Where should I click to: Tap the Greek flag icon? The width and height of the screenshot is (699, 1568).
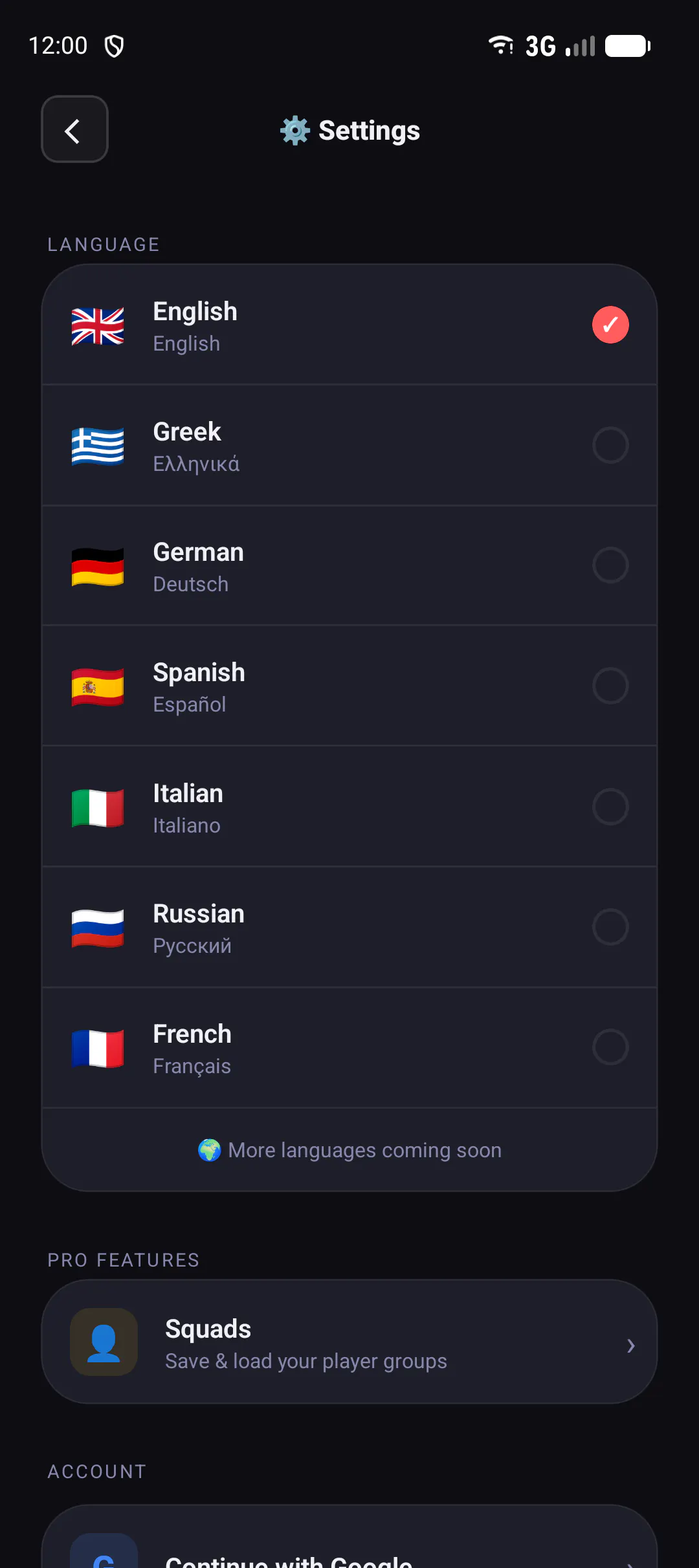coord(98,446)
